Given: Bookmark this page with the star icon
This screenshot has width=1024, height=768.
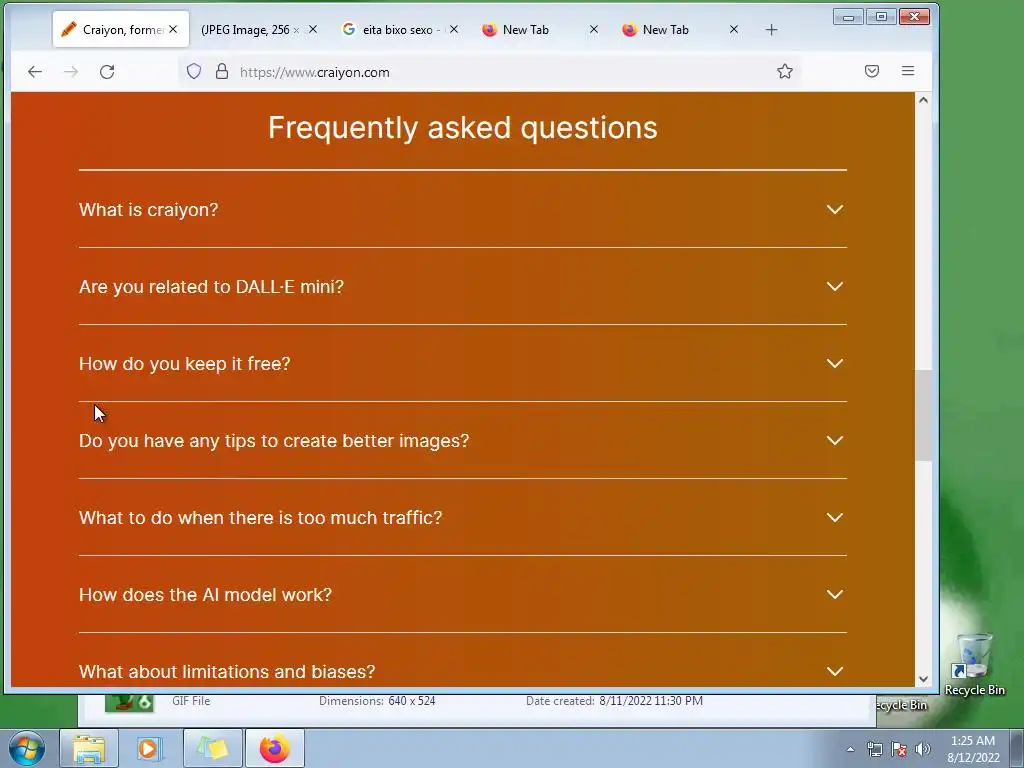Looking at the screenshot, I should point(785,71).
